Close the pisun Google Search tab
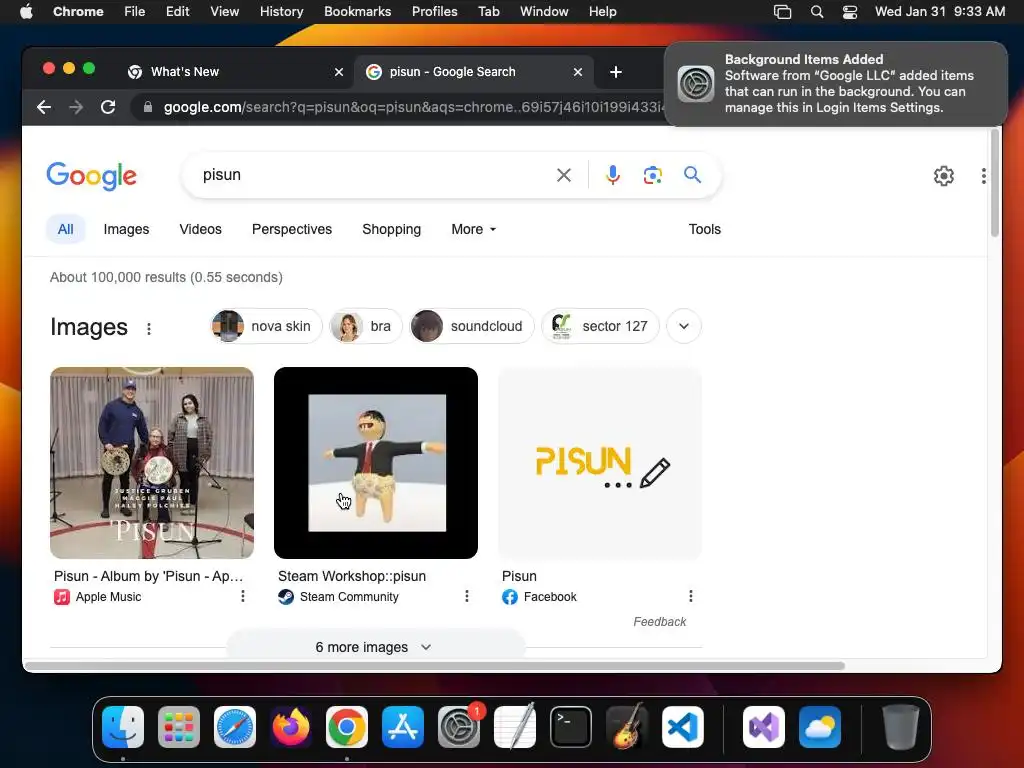1024x768 pixels. pyautogui.click(x=578, y=72)
